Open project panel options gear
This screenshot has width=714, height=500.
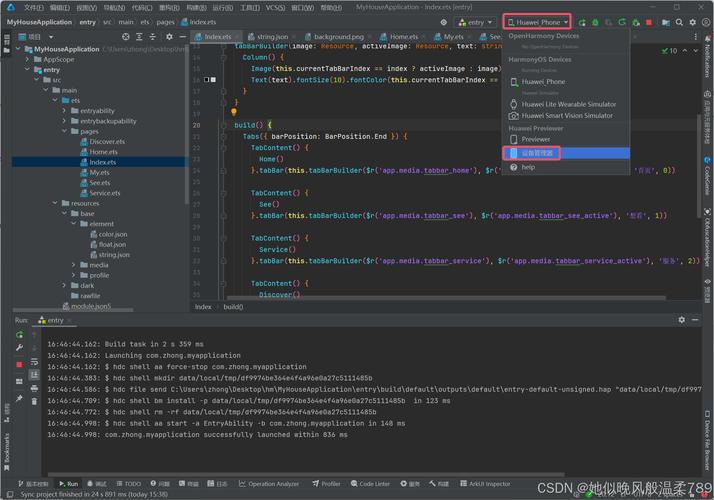point(169,36)
